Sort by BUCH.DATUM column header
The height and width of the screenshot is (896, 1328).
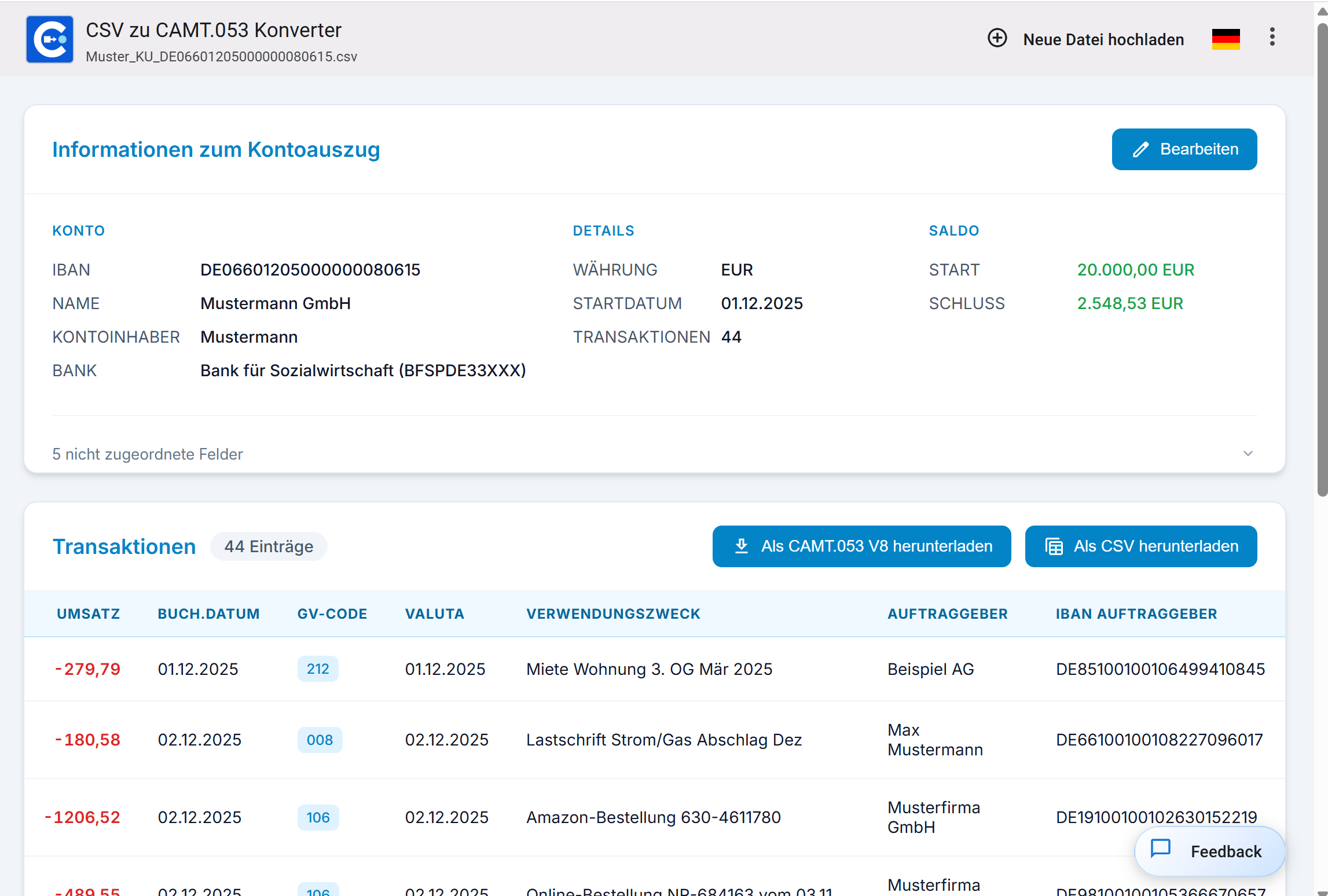(x=208, y=614)
